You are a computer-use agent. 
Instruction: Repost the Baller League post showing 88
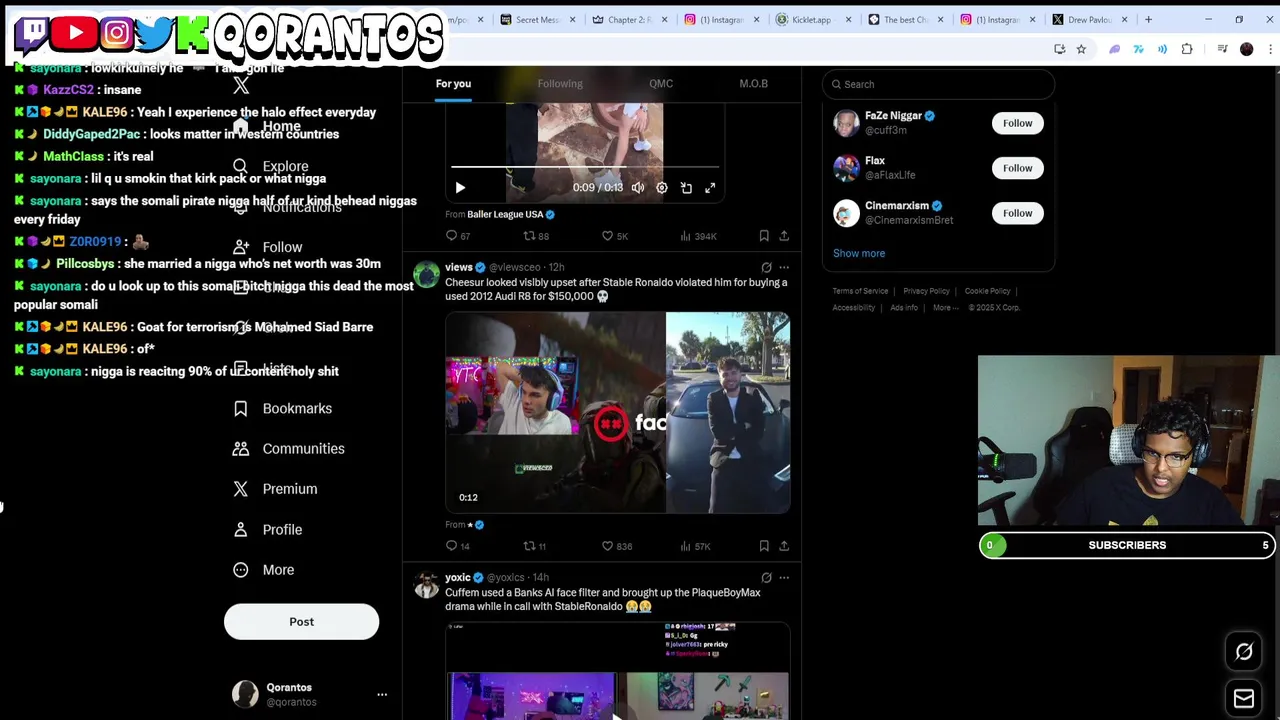[536, 236]
